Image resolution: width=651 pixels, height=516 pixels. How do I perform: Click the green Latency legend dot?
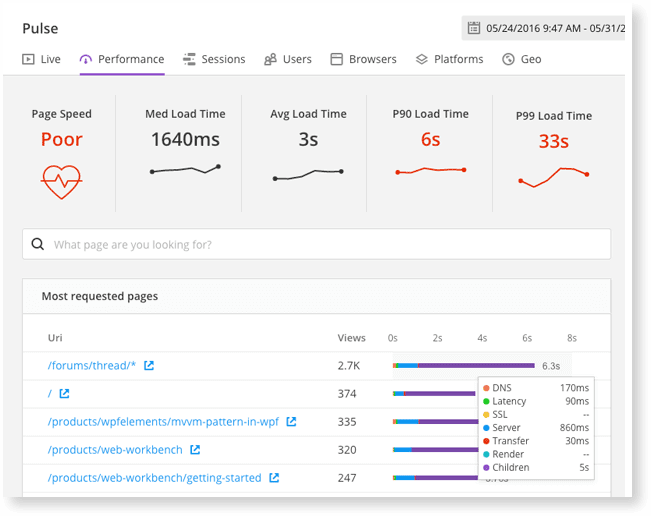tap(486, 401)
